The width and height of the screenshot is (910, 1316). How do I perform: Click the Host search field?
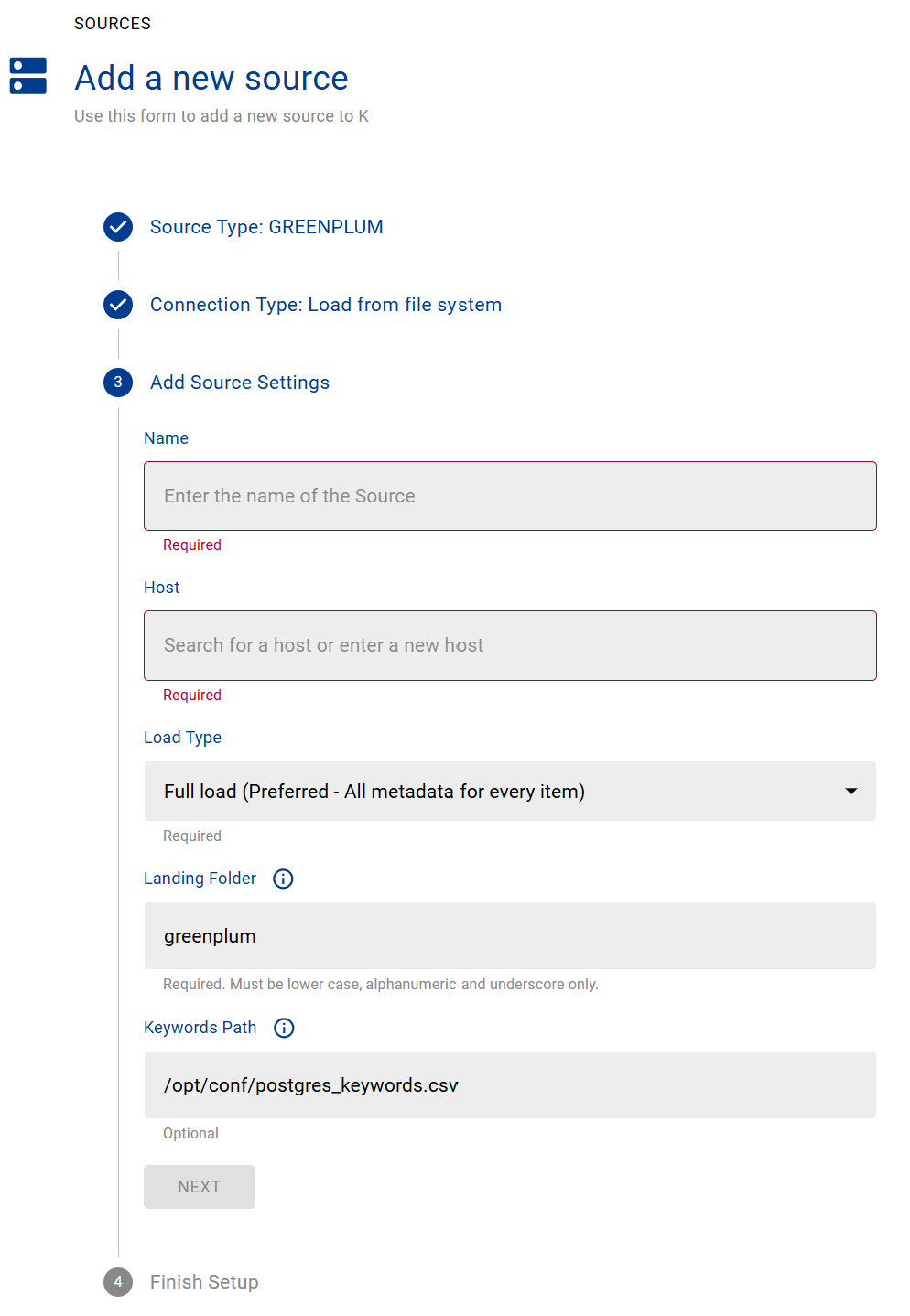510,645
